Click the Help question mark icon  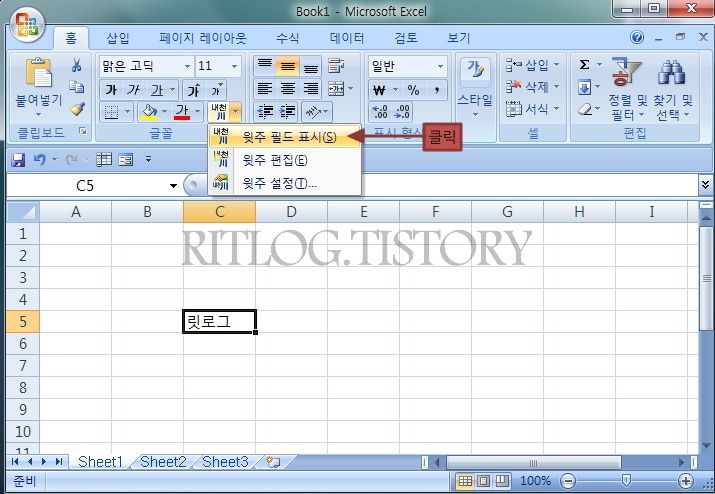[x=637, y=37]
